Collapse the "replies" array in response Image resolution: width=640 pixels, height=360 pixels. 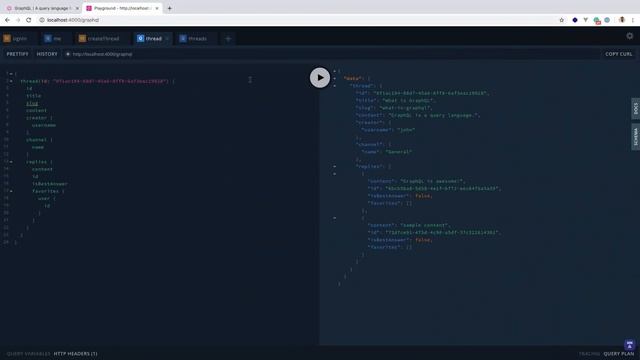(335, 167)
